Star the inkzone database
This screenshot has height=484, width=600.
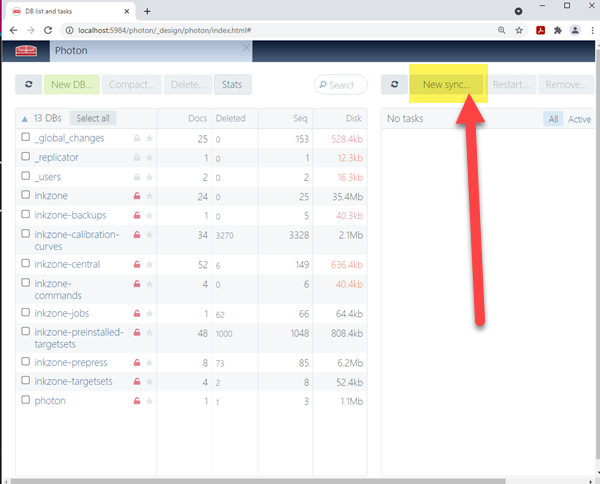pos(149,196)
